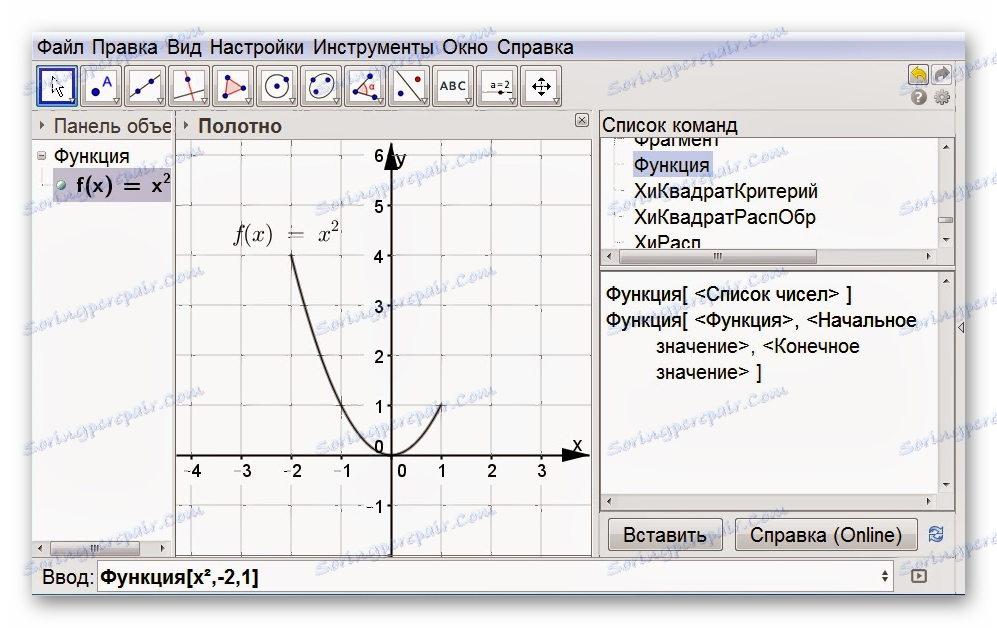Viewport: 997px width, 628px height.
Task: Activate the Angle measurement tool
Action: (x=365, y=85)
